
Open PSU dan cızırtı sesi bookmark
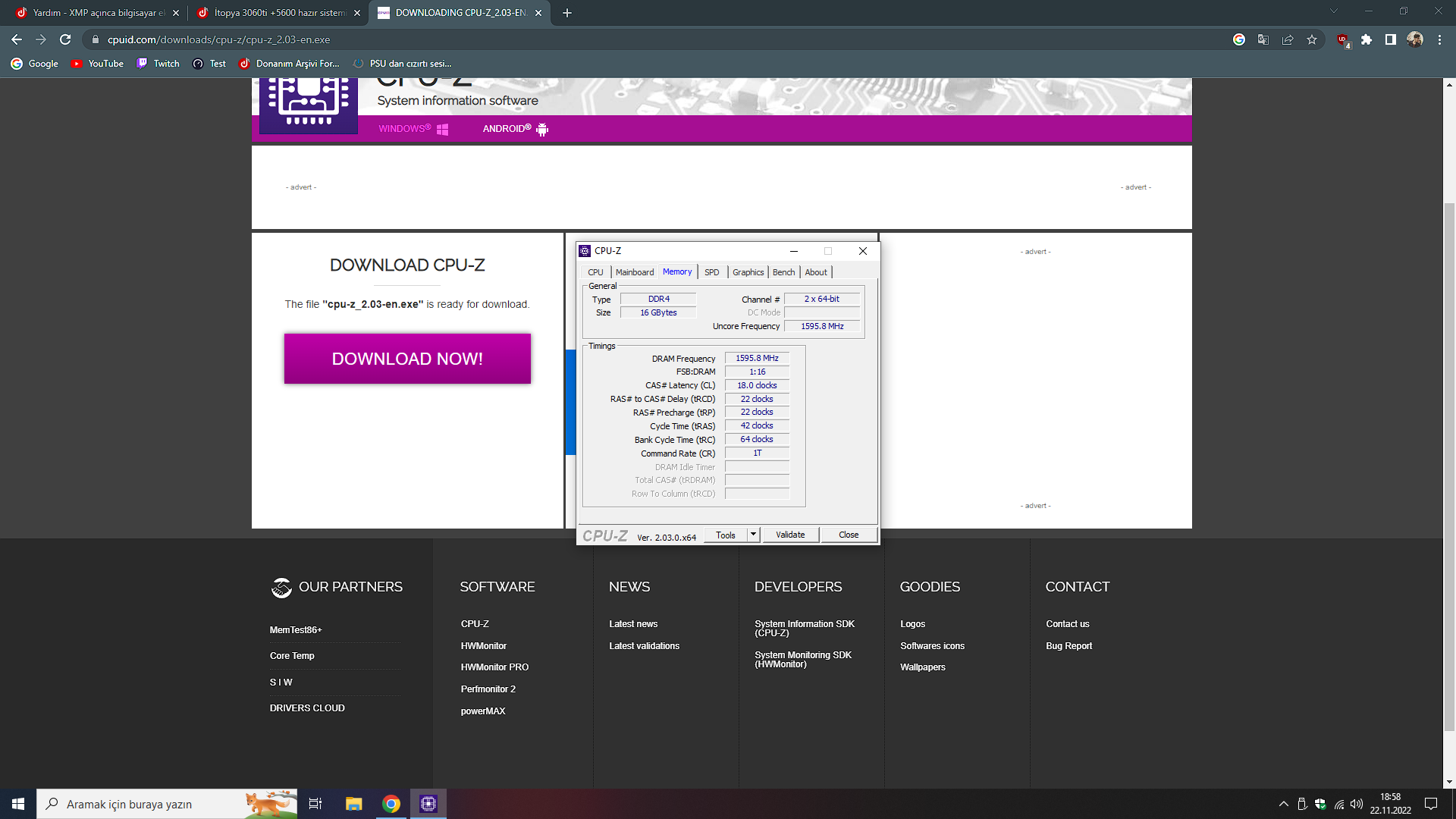click(x=402, y=64)
